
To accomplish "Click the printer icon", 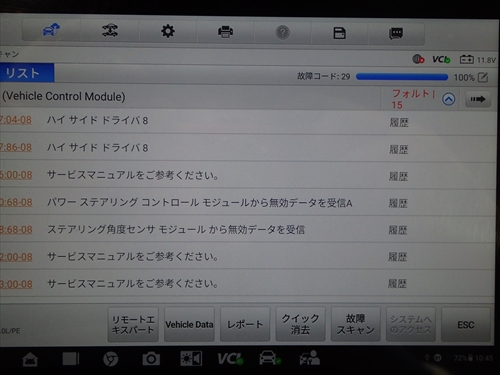I will coord(225,32).
